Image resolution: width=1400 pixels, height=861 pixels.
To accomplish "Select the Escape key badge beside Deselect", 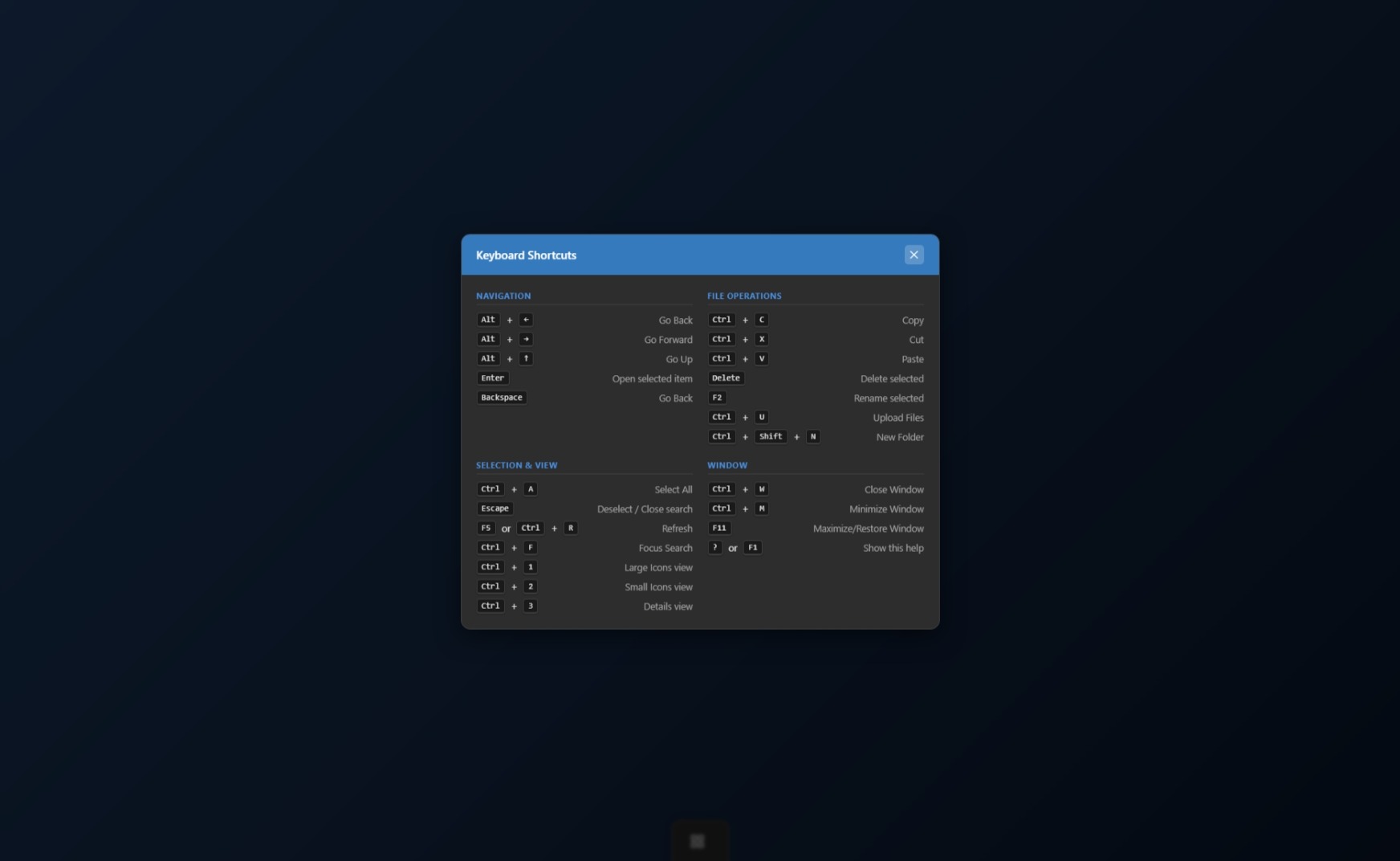I will (x=494, y=508).
